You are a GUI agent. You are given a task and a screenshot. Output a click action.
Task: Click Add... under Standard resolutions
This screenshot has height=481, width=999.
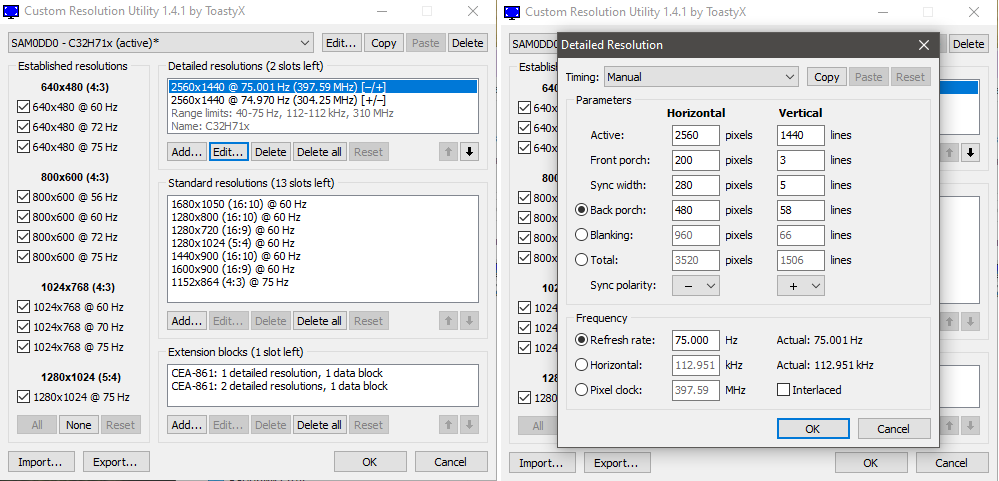[187, 321]
